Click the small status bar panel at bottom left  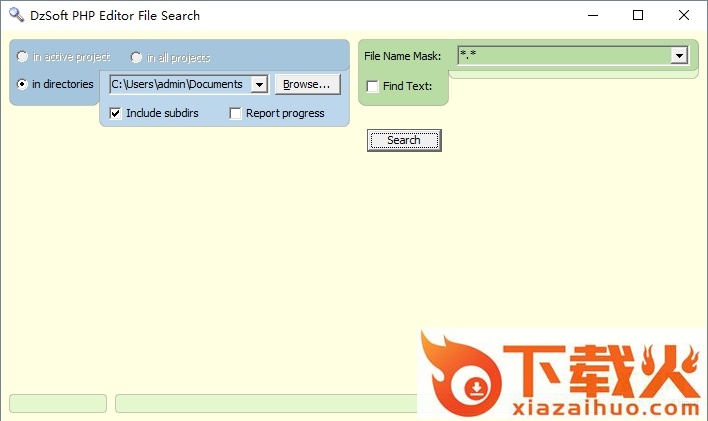(58, 403)
